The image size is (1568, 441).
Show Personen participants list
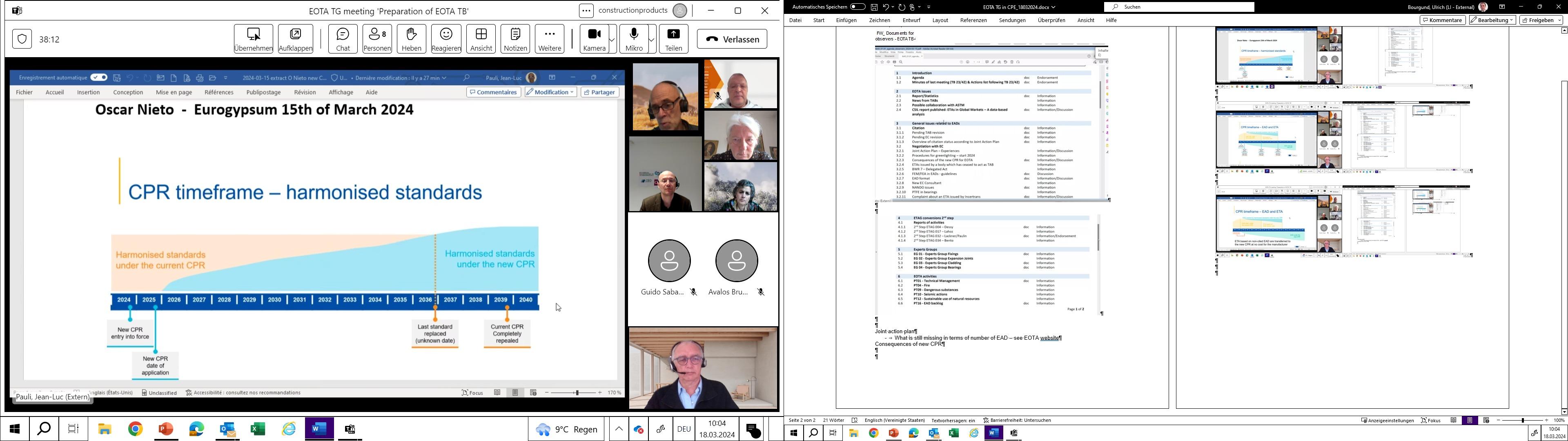[377, 39]
